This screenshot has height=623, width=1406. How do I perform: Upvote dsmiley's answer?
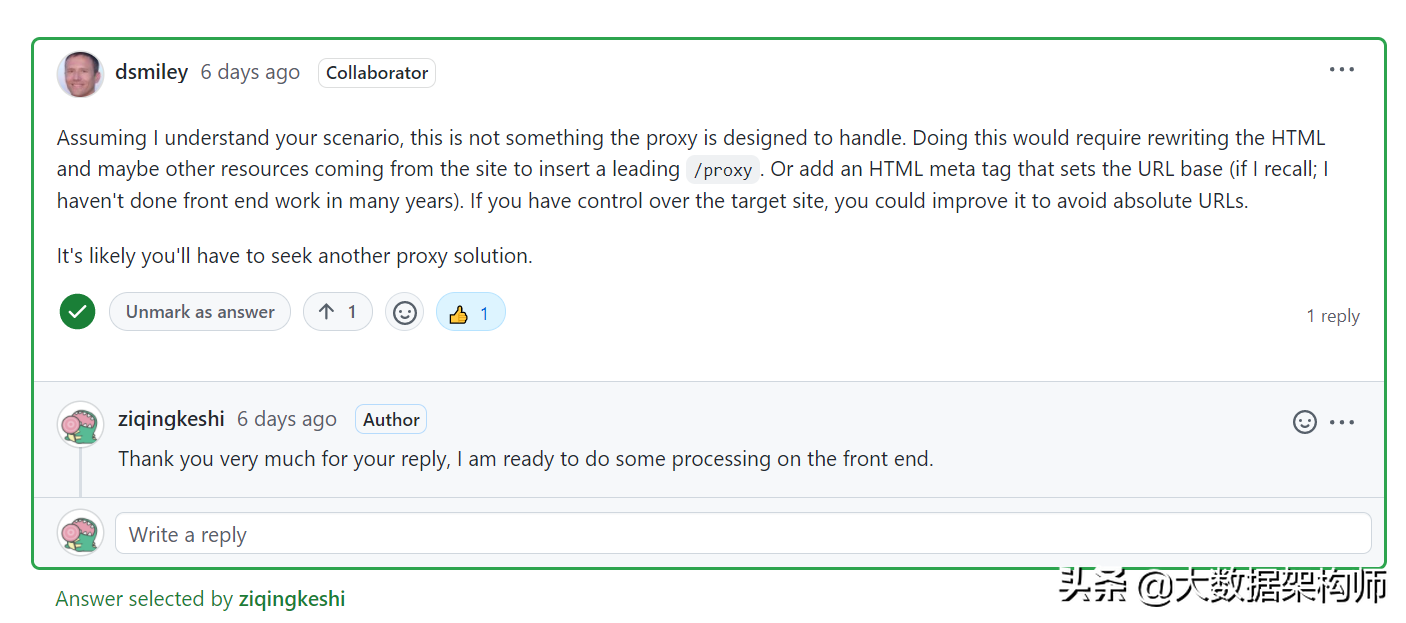pos(338,312)
